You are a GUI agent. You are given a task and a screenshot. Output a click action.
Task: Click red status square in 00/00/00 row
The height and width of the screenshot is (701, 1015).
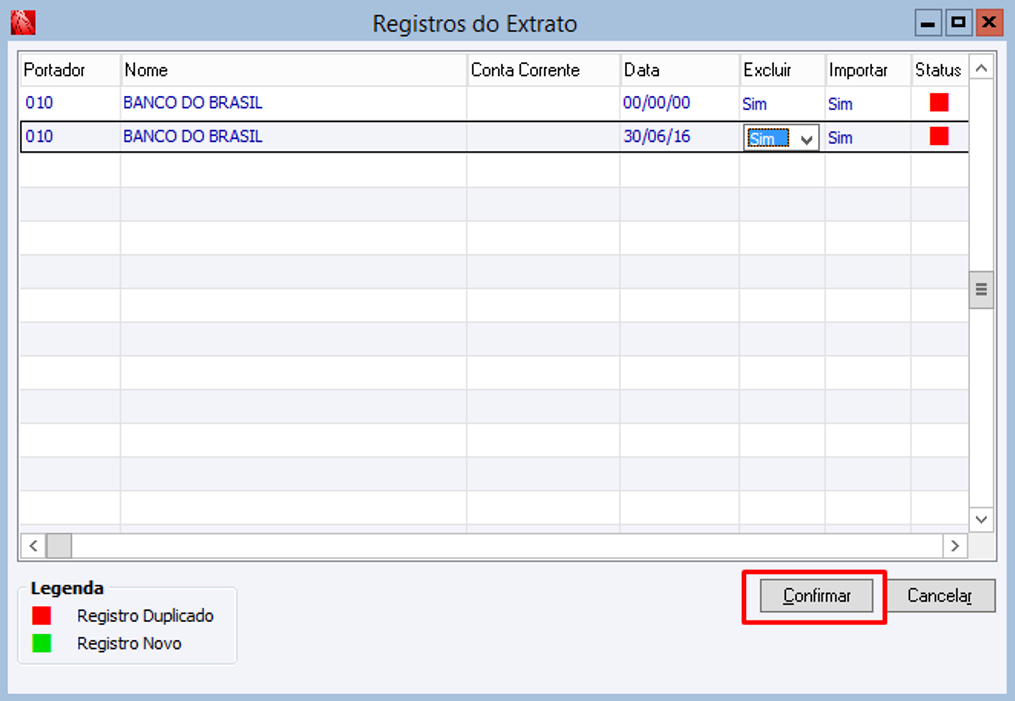(x=939, y=102)
